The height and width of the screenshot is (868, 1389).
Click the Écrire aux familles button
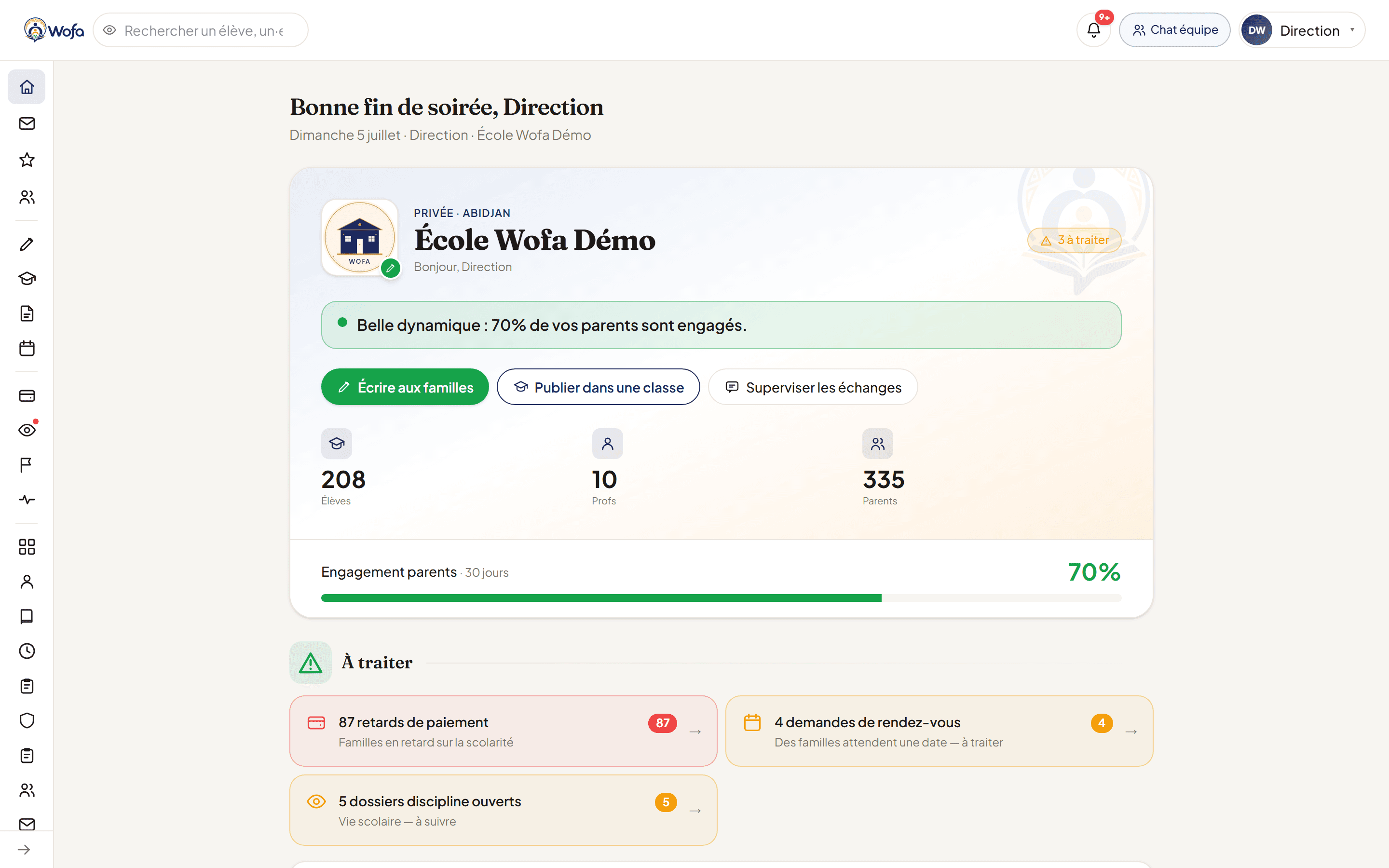point(405,387)
